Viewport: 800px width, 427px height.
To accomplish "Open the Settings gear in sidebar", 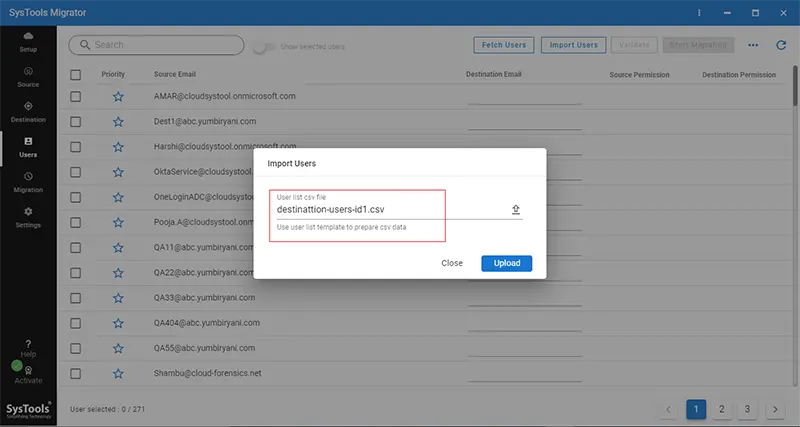I will click(x=28, y=218).
